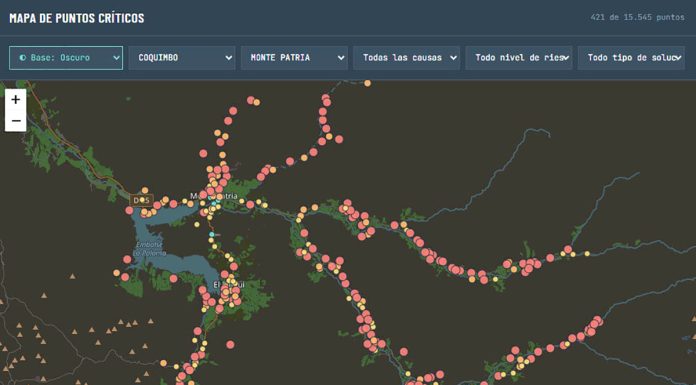Expand the Todo nivel de riesgo filter
The height and width of the screenshot is (385, 696).
(519, 58)
